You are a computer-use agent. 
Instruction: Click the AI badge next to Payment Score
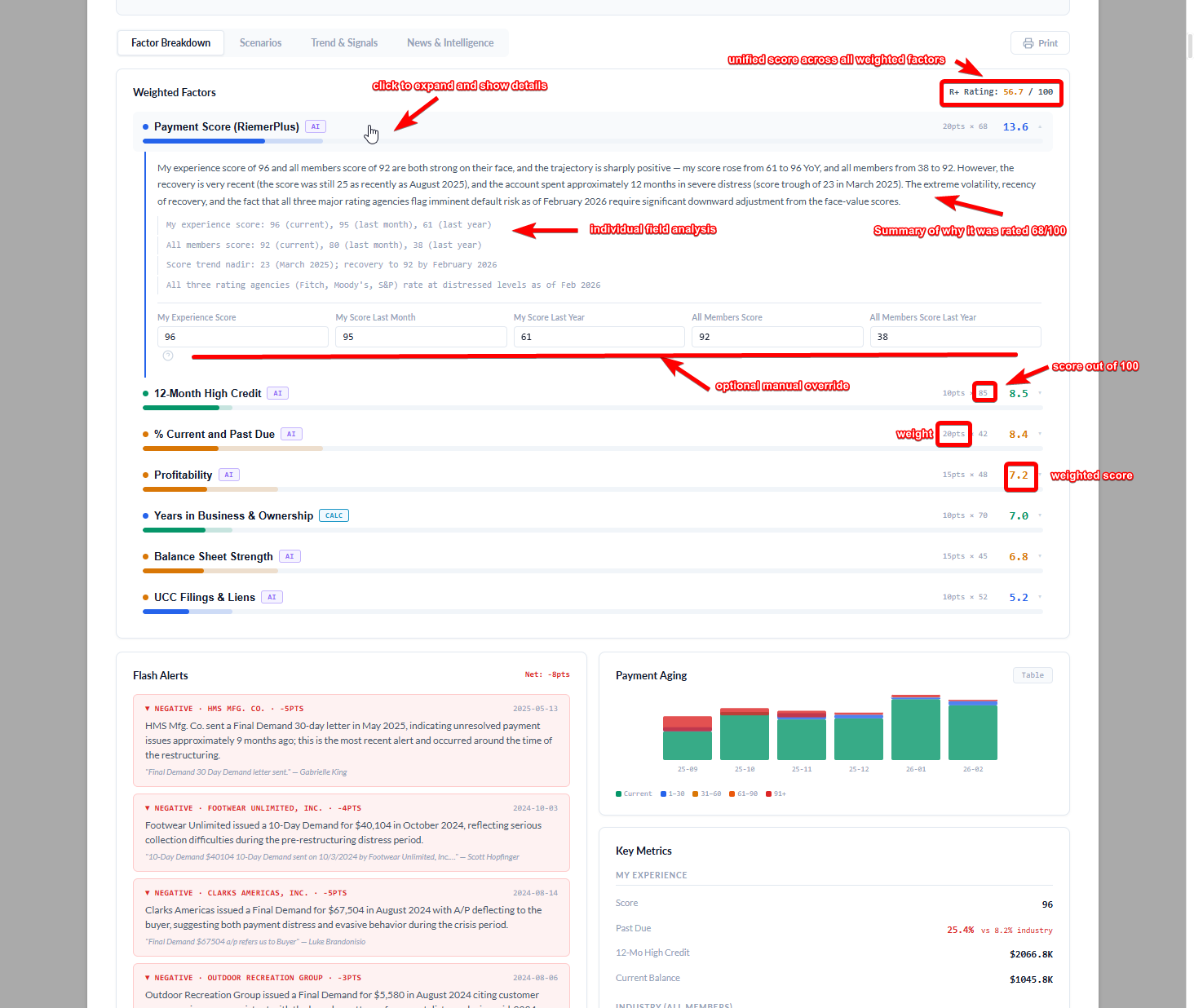pos(316,126)
